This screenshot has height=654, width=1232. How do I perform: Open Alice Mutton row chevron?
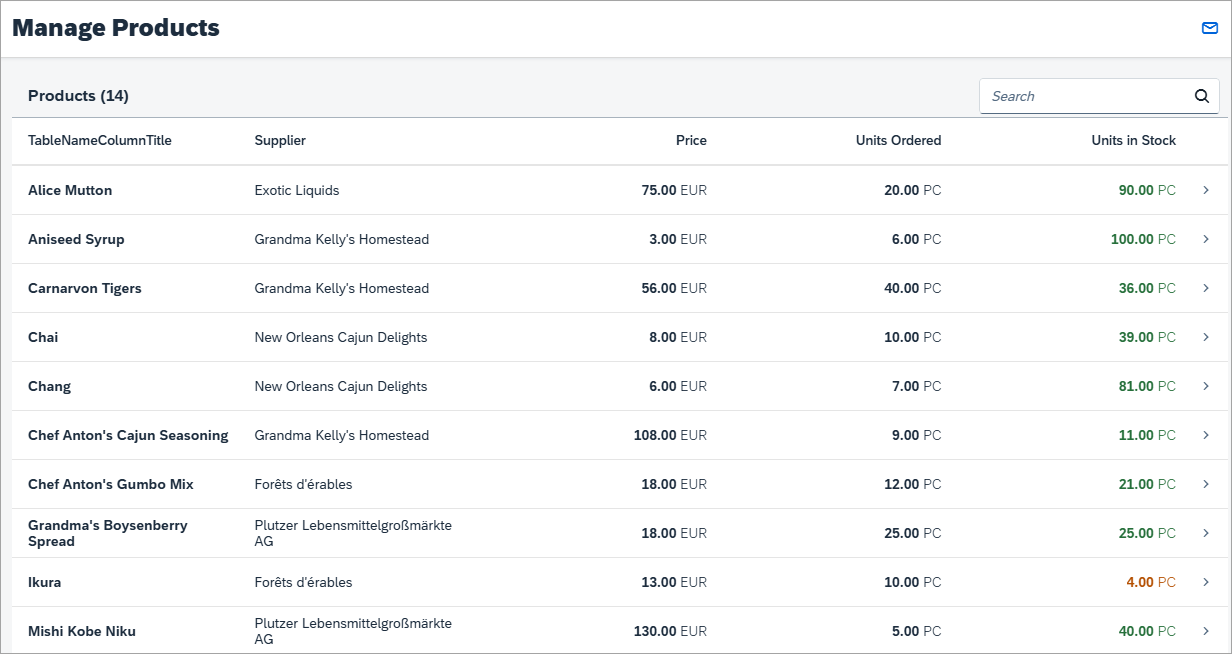click(x=1206, y=190)
